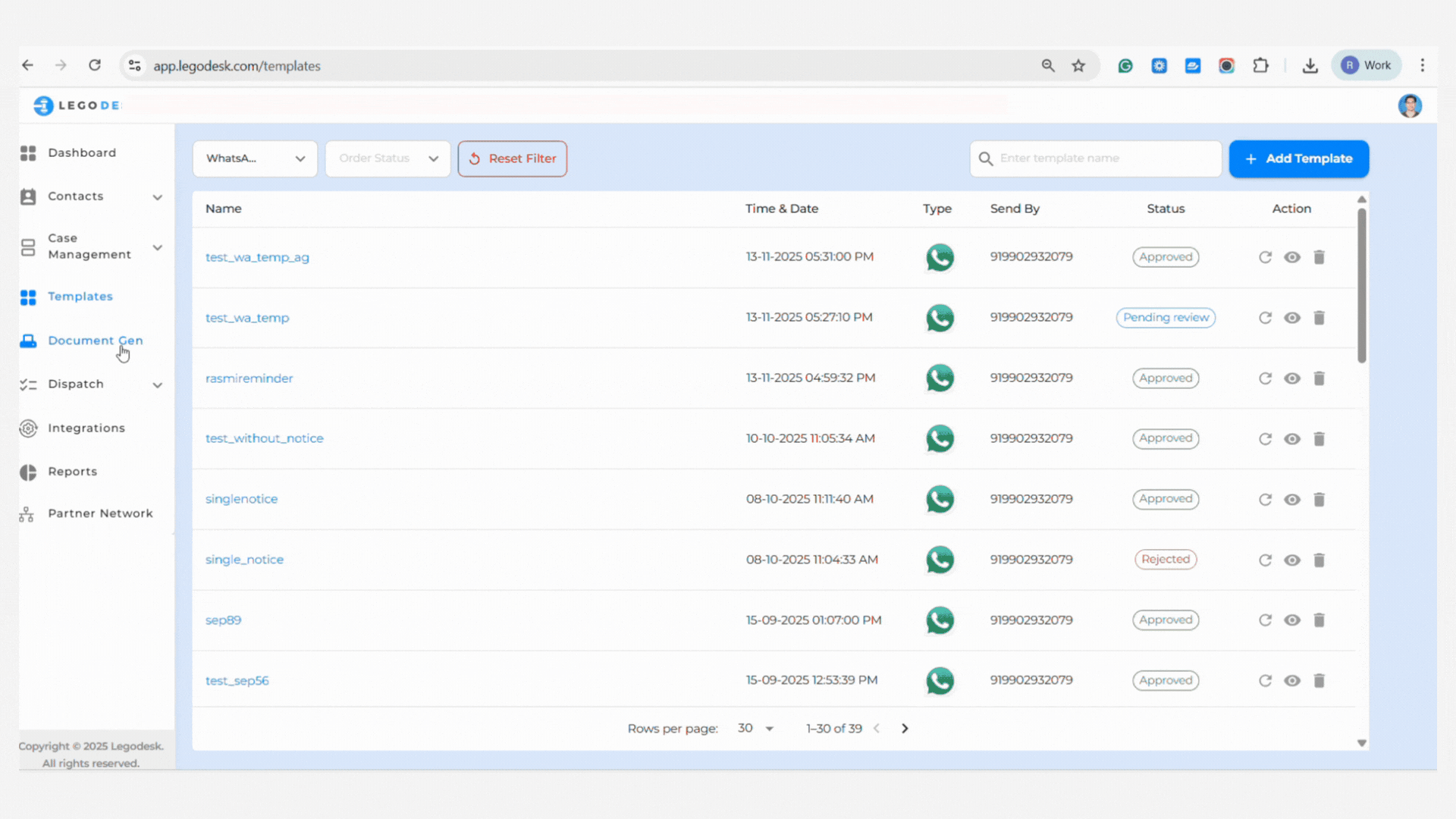The width and height of the screenshot is (1456, 819).
Task: Open single_notice template link
Action: pyautogui.click(x=244, y=560)
